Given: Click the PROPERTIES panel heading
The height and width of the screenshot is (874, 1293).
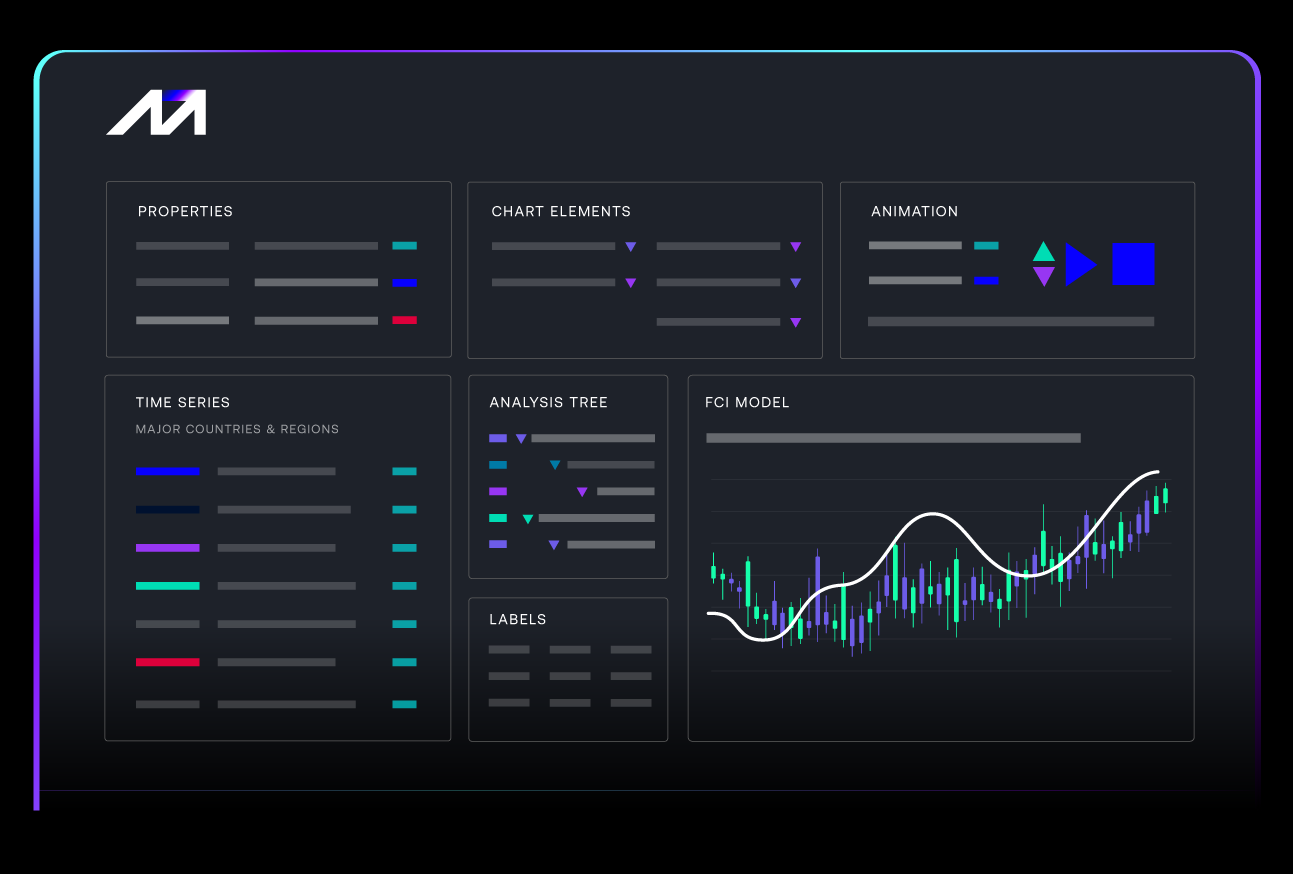Looking at the screenshot, I should coord(185,211).
